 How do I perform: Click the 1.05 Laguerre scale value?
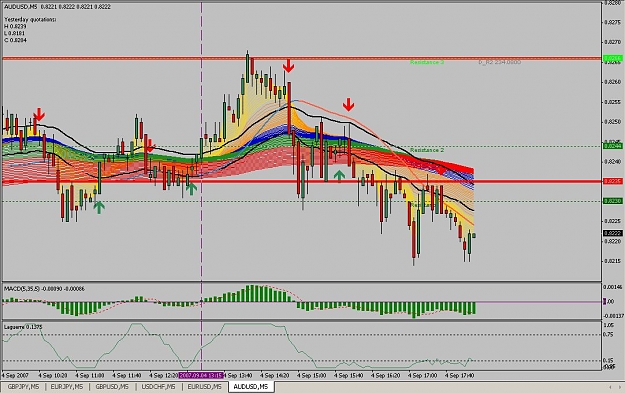tap(609, 326)
